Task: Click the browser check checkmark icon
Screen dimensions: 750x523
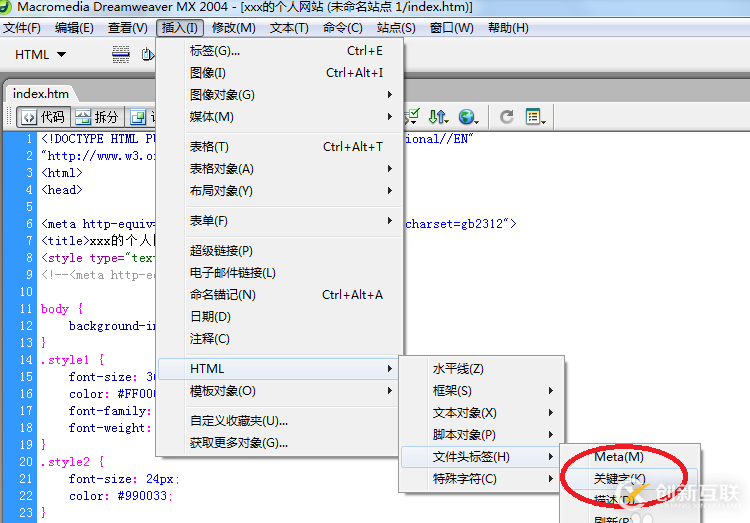Action: point(412,116)
